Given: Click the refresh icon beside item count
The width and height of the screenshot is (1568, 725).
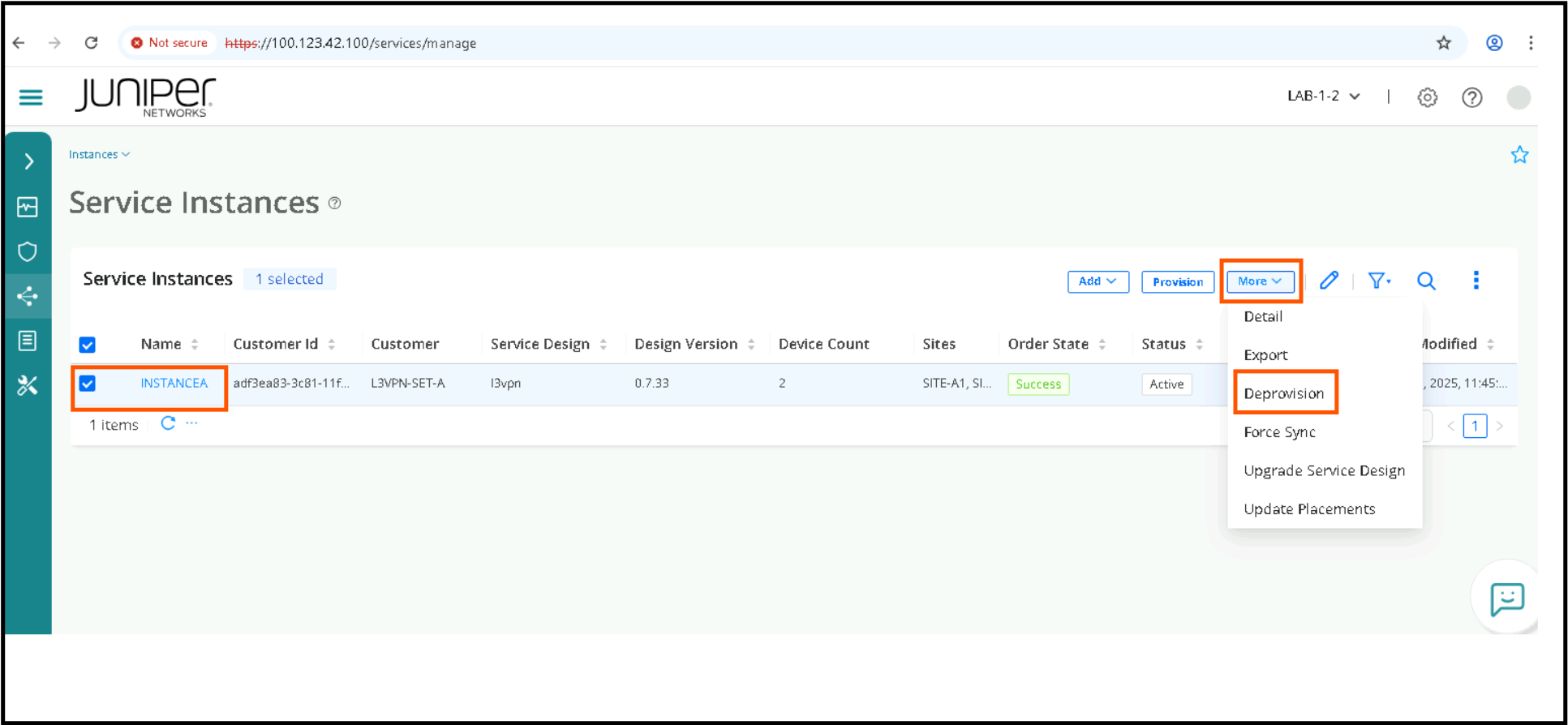Looking at the screenshot, I should click(168, 423).
